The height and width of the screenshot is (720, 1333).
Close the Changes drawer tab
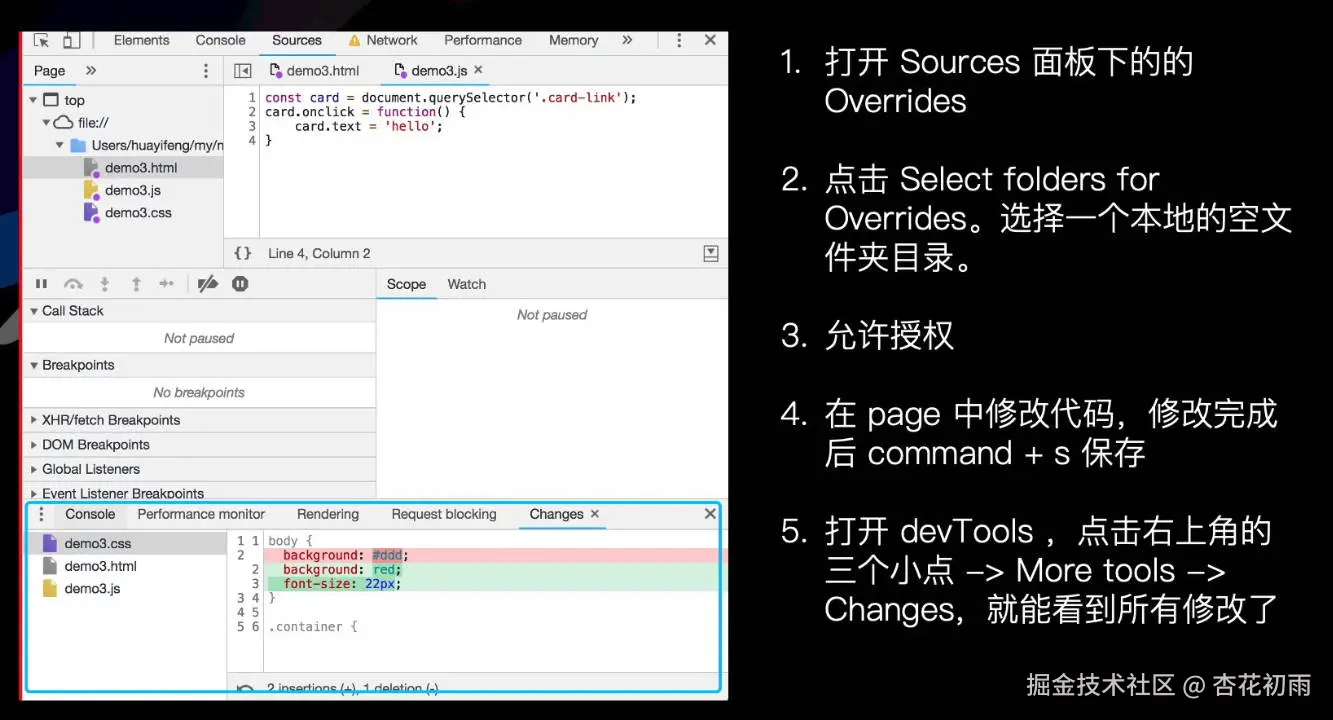595,514
